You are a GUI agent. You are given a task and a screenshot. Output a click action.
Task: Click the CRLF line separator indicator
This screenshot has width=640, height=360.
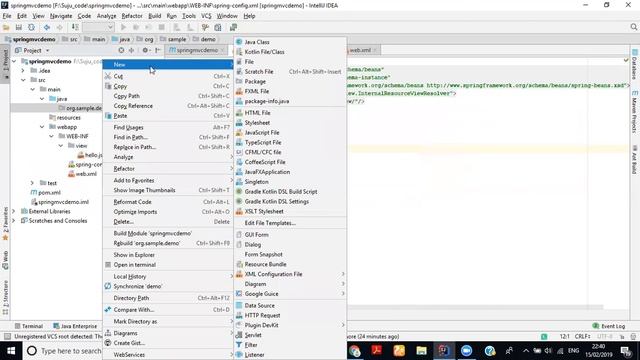pos(582,337)
